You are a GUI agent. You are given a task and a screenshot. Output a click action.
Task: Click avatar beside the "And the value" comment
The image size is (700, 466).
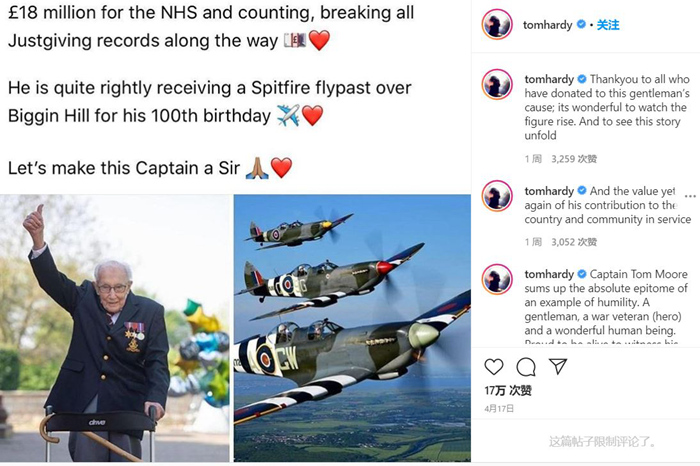(497, 195)
